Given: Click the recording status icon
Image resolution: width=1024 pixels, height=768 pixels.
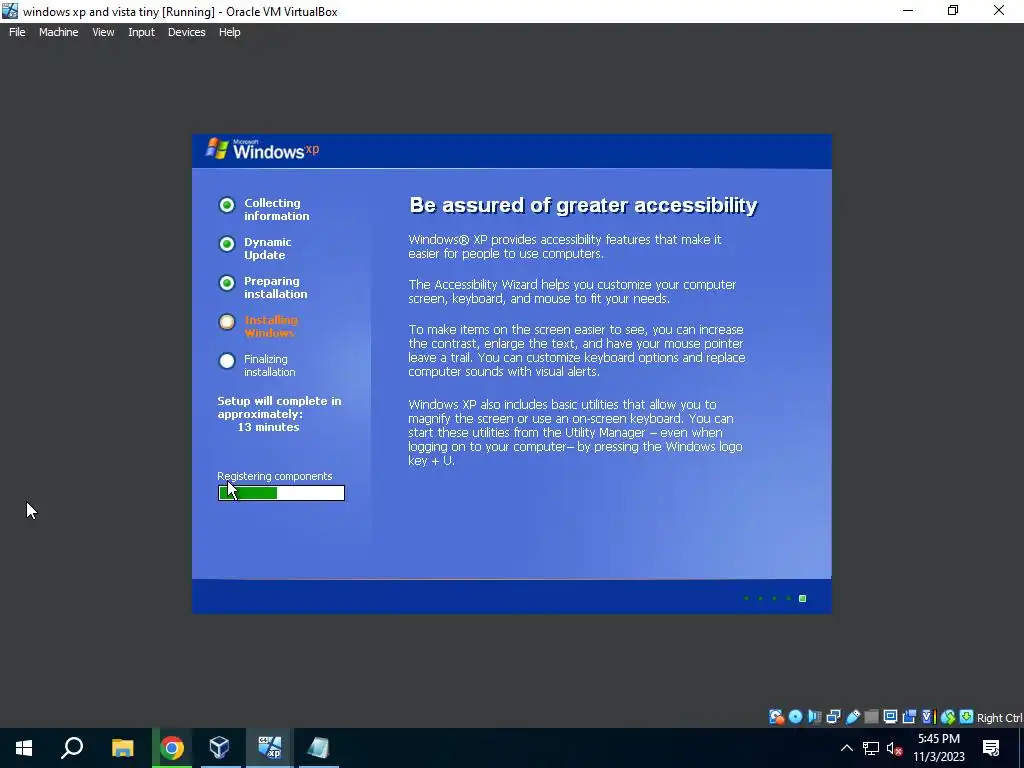Looking at the screenshot, I should 908,717.
